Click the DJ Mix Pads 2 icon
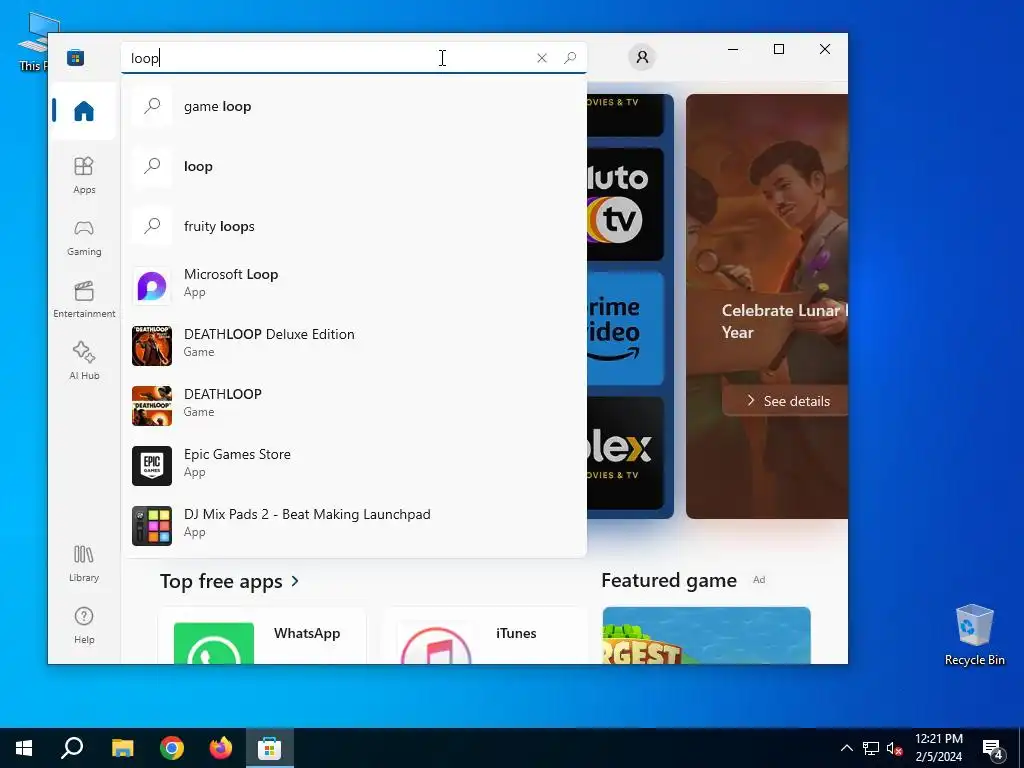Screen dimensions: 1024x768 coord(152,526)
